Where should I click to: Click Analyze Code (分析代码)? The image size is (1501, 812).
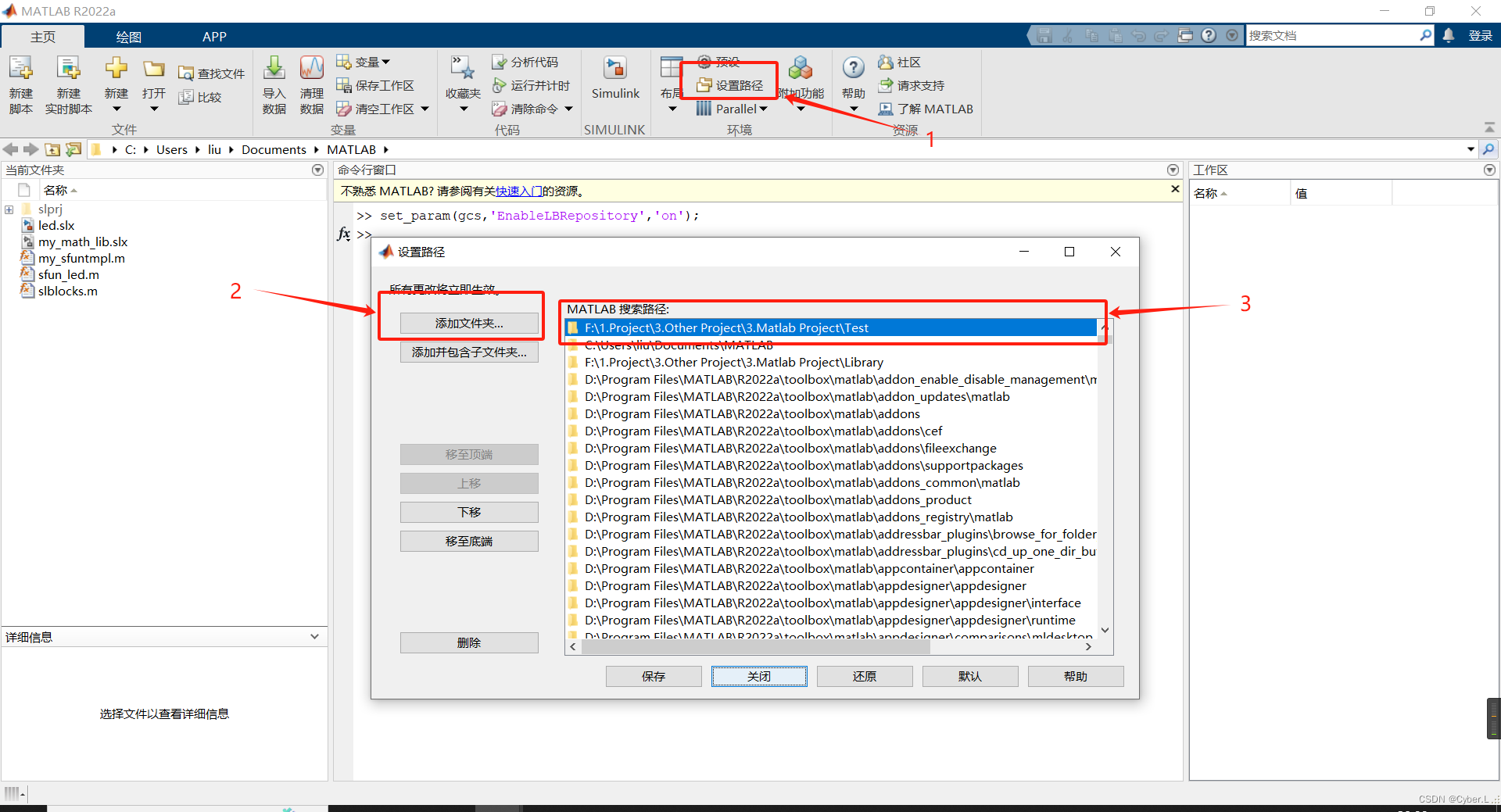click(525, 62)
